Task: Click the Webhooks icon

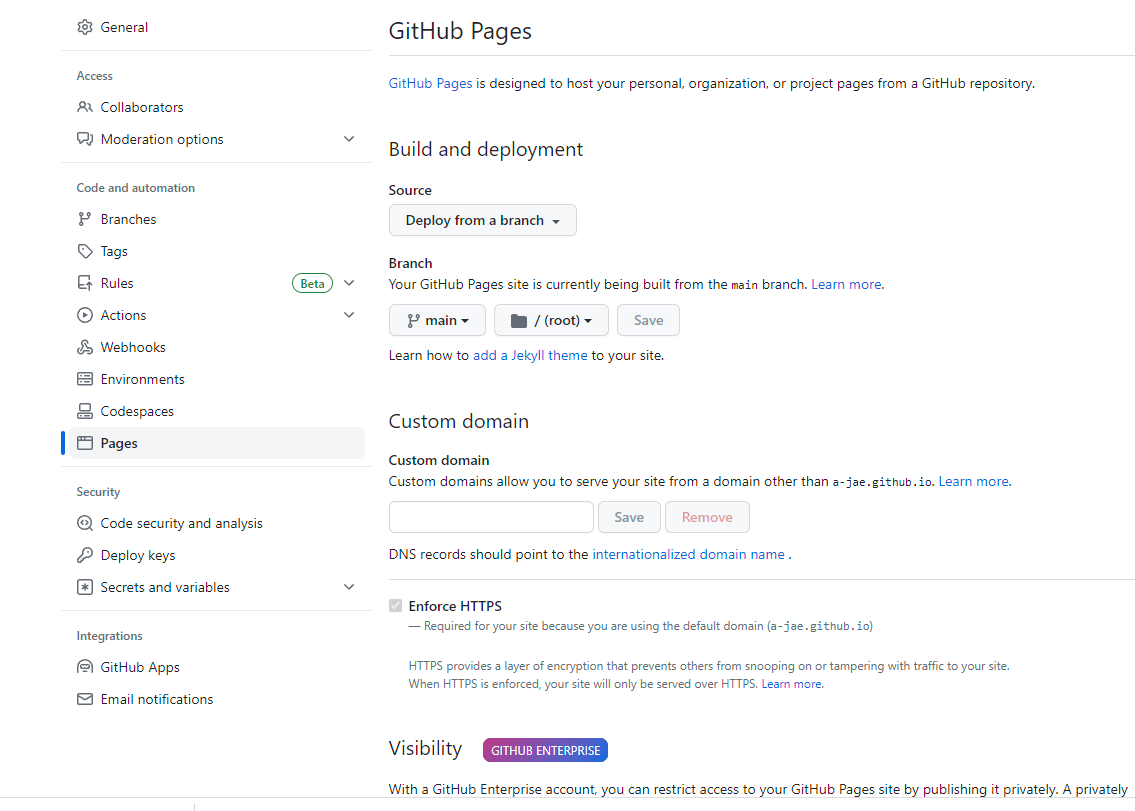Action: click(85, 347)
